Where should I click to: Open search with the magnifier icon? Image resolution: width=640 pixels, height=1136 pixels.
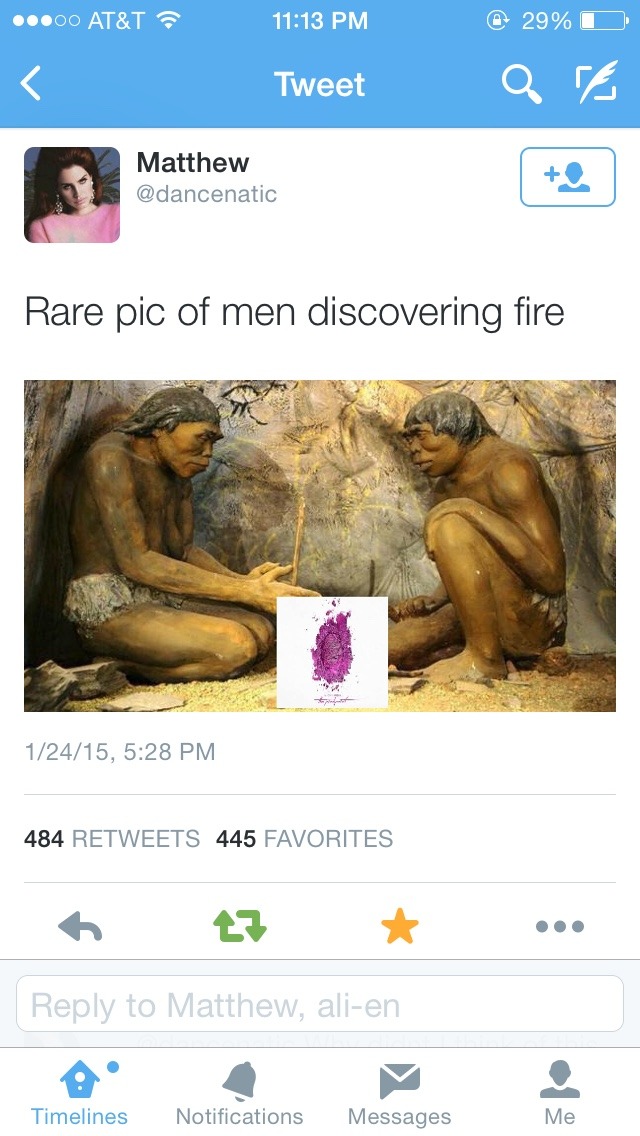point(521,84)
